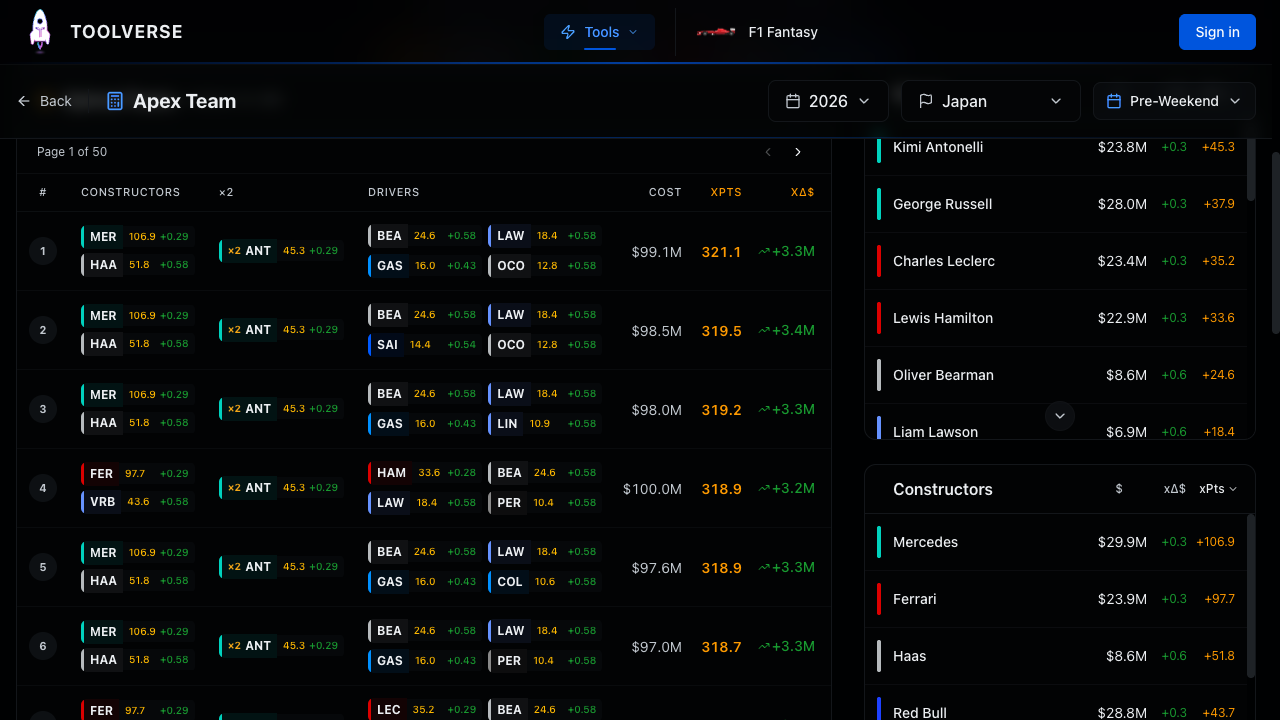Open the Tools dropdown menu
This screenshot has height=720, width=1280.
click(x=600, y=32)
